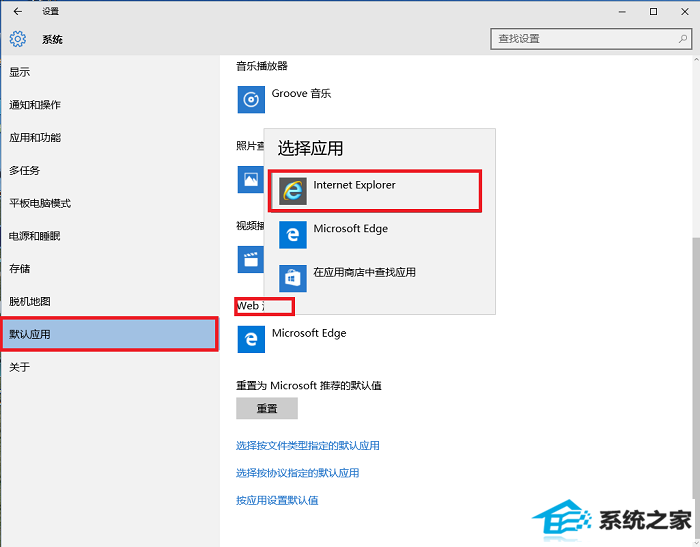Click the 查找设置 search field
This screenshot has height=547, width=700.
[591, 39]
